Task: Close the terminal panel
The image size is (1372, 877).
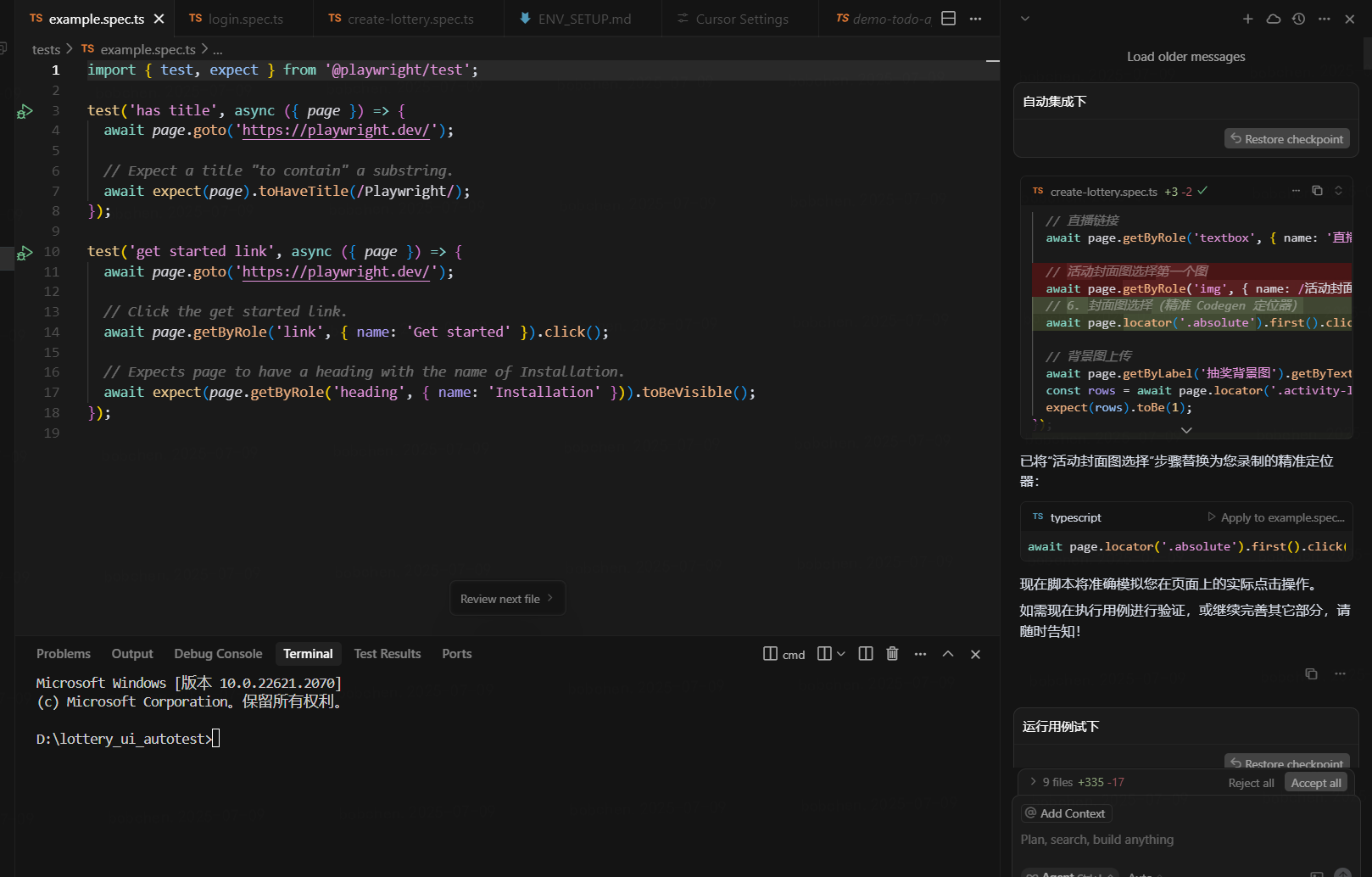Action: click(x=975, y=654)
